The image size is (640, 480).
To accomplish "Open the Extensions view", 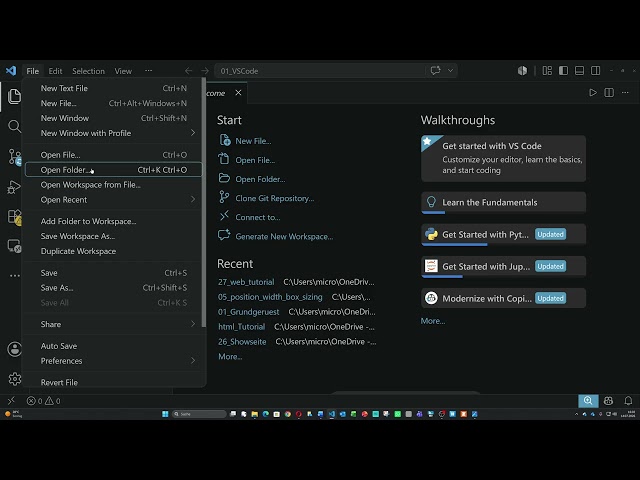I will (x=15, y=217).
